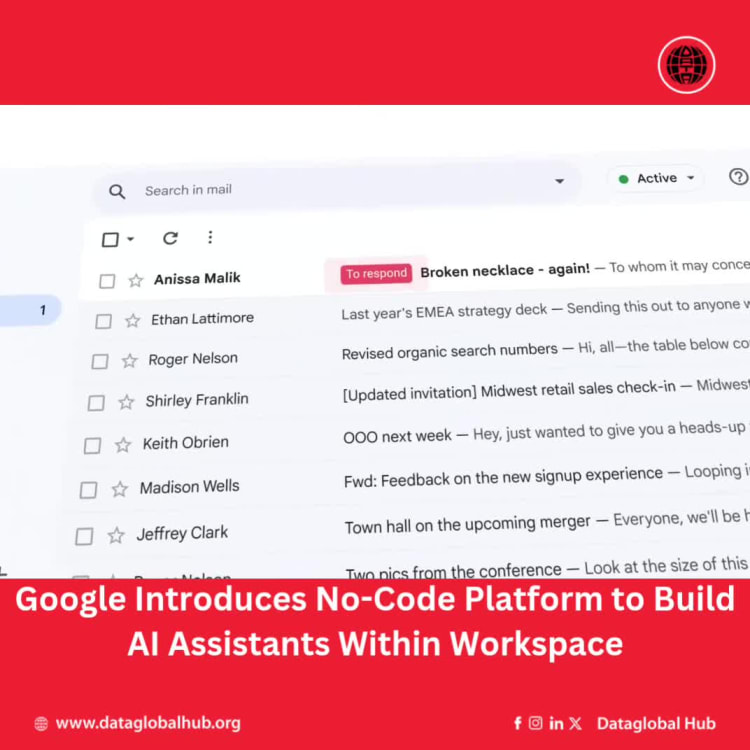Click sender name Madison Wells
Screen dimensions: 750x750
189,487
